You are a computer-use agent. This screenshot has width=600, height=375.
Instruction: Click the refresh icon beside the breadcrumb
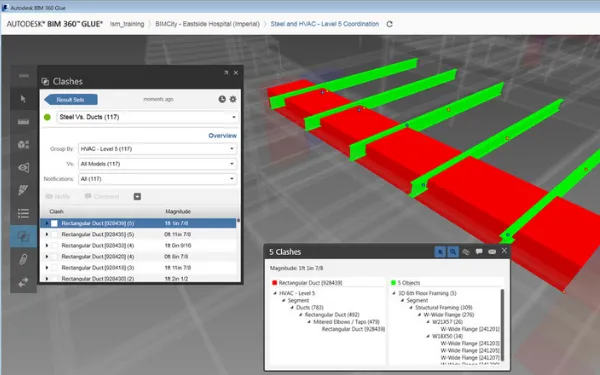tap(390, 24)
